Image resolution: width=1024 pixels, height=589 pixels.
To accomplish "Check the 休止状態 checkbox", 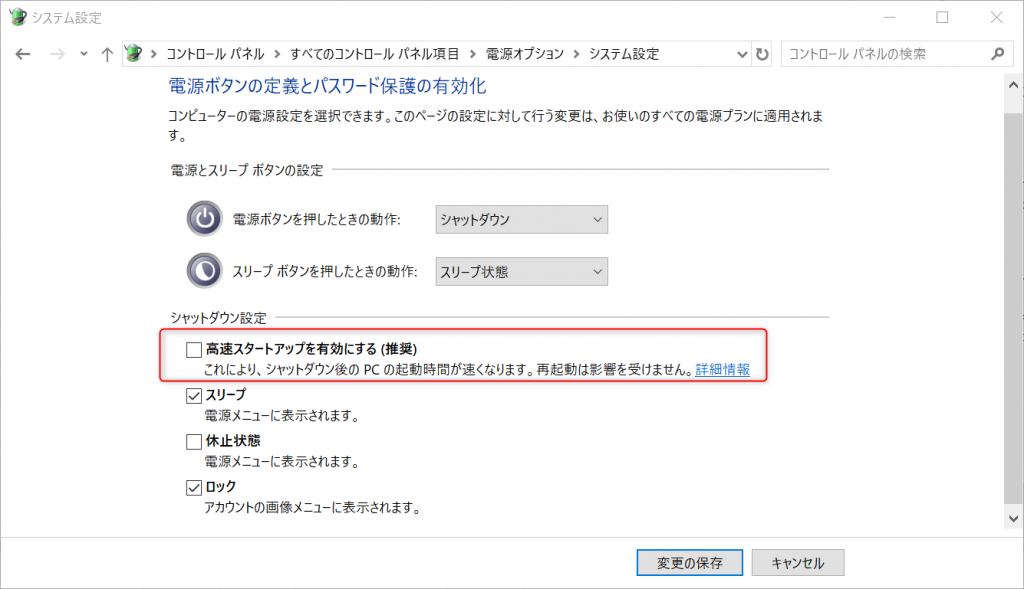I will tap(194, 441).
